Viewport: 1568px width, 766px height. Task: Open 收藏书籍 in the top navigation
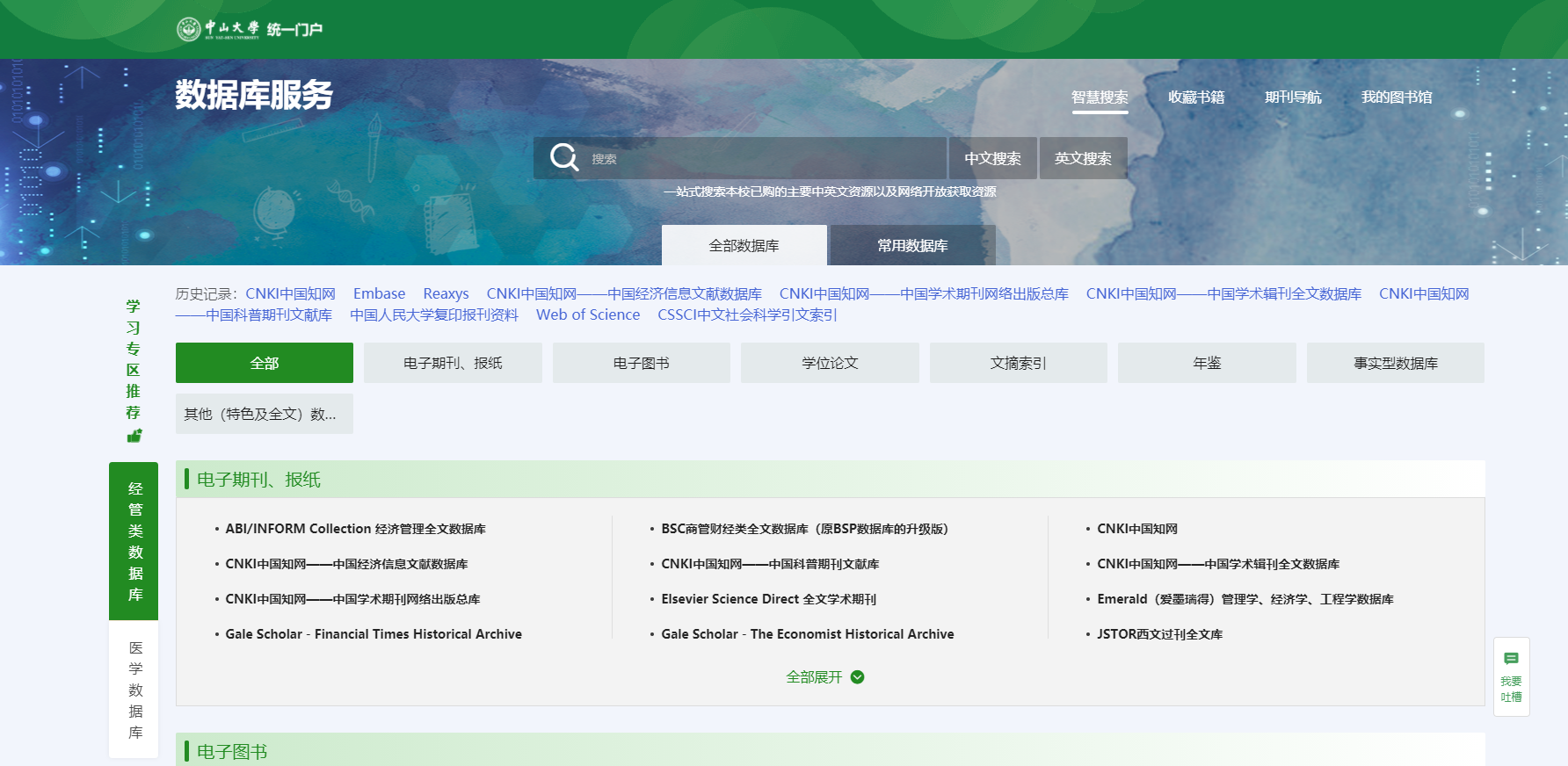(x=1195, y=98)
